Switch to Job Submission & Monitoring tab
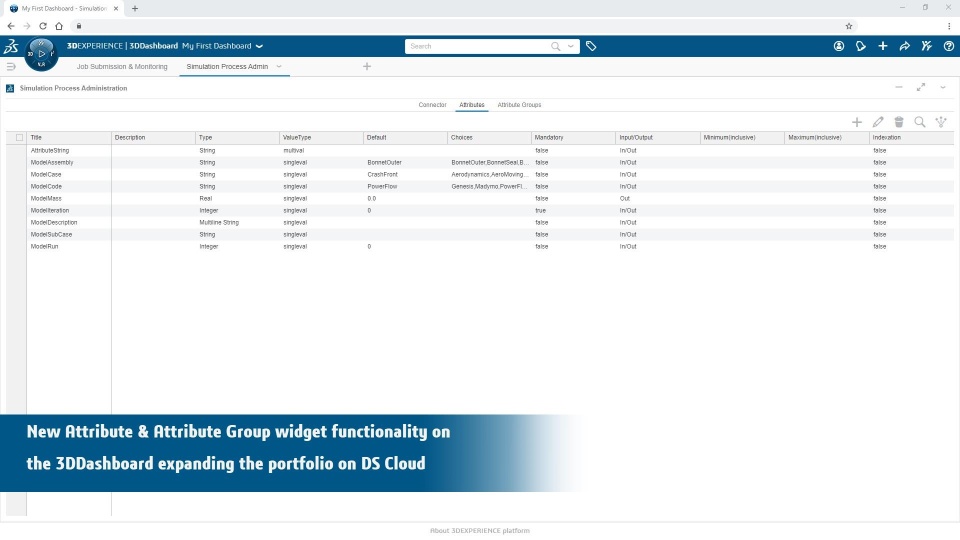 122,66
